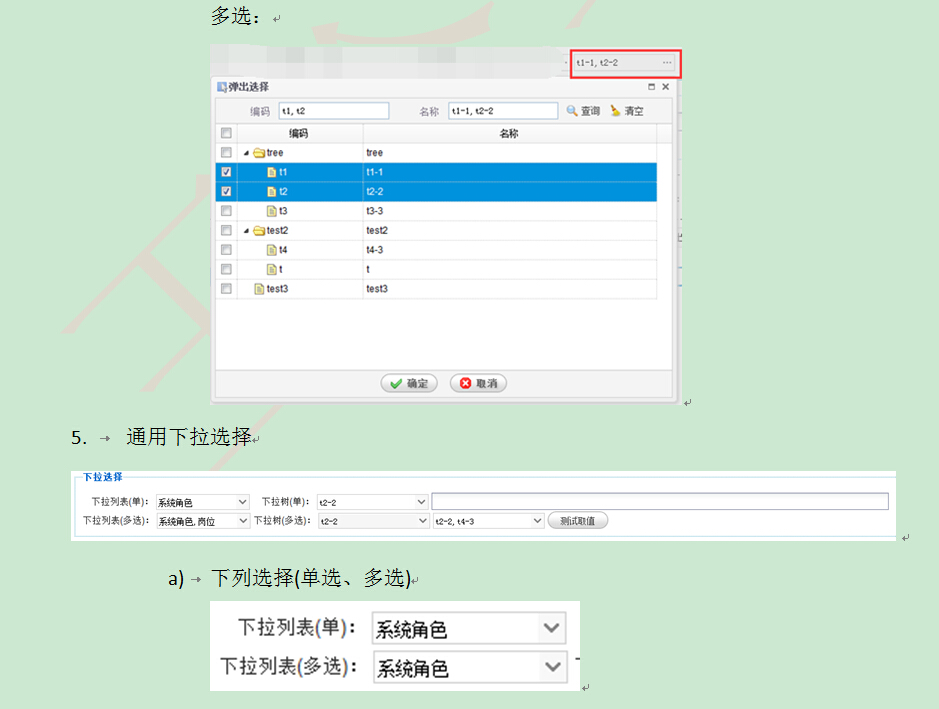Open the 下拉树(单) dropdown showing t2-2

pyautogui.click(x=422, y=502)
